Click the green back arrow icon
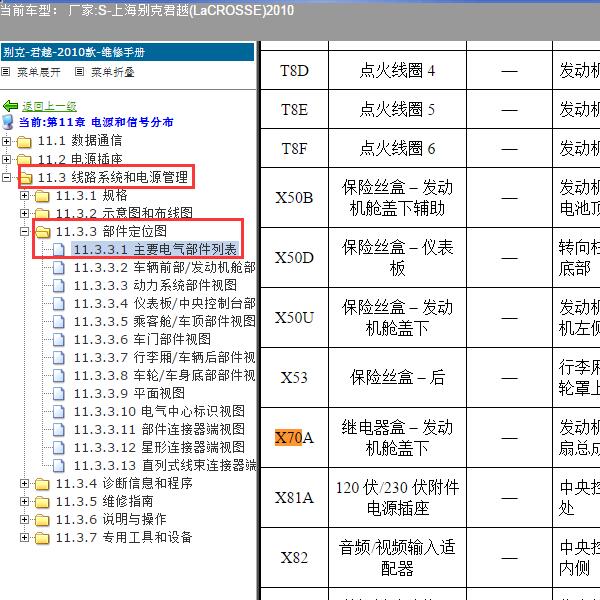The image size is (600, 600). tap(10, 106)
